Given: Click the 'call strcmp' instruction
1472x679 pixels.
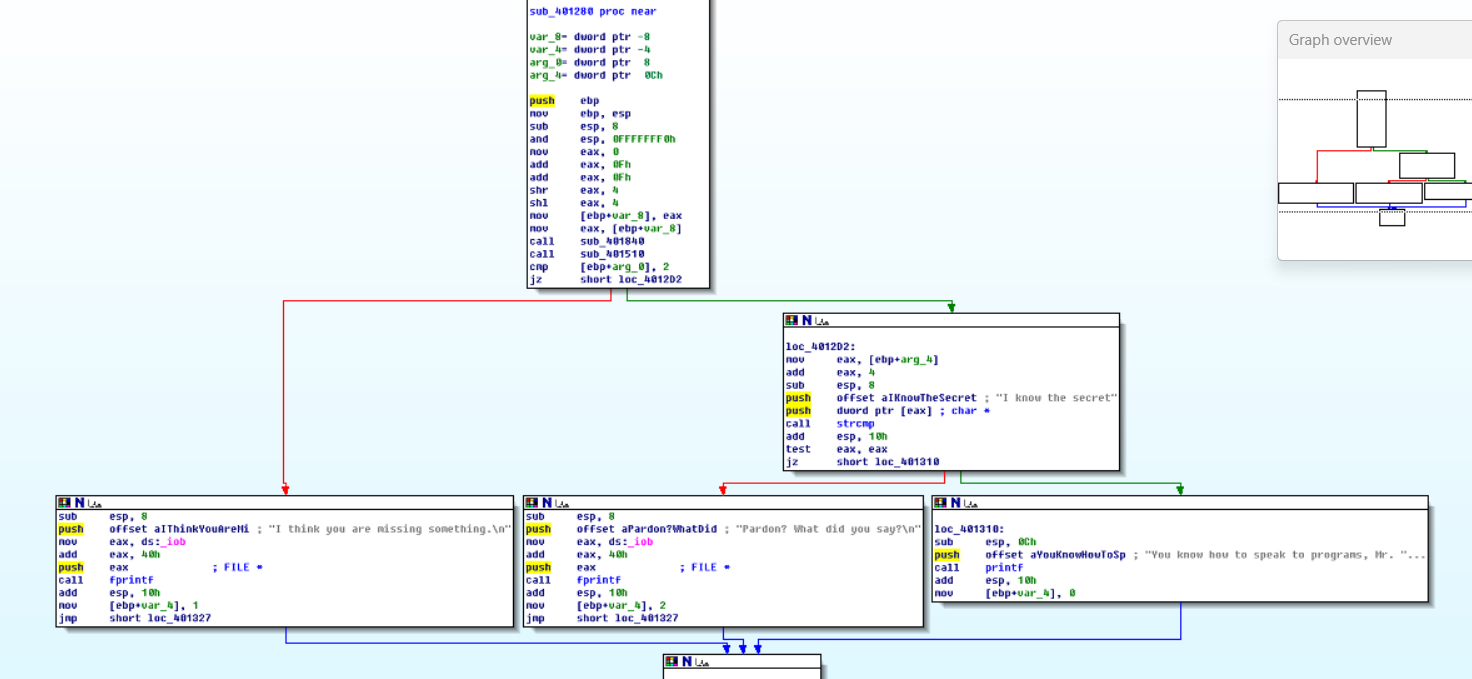Looking at the screenshot, I should (x=830, y=424).
